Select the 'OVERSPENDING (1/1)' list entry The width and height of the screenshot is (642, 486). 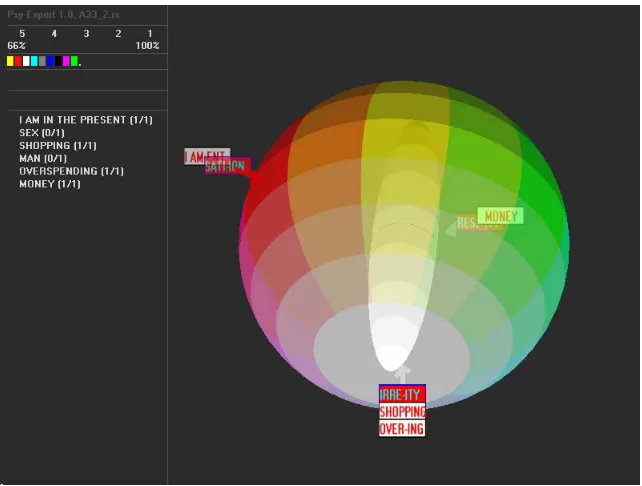[71, 171]
